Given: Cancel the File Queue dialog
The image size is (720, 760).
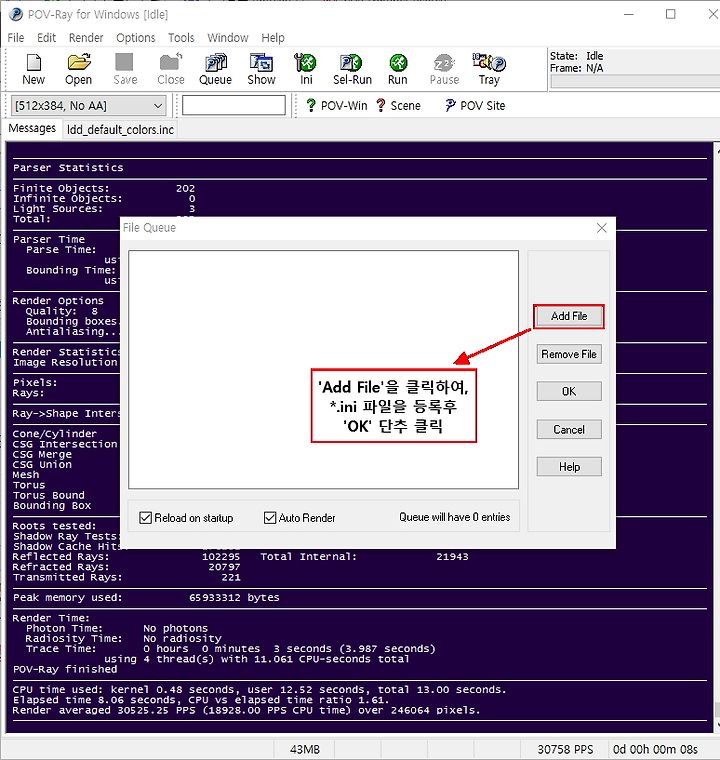Looking at the screenshot, I should coord(569,429).
